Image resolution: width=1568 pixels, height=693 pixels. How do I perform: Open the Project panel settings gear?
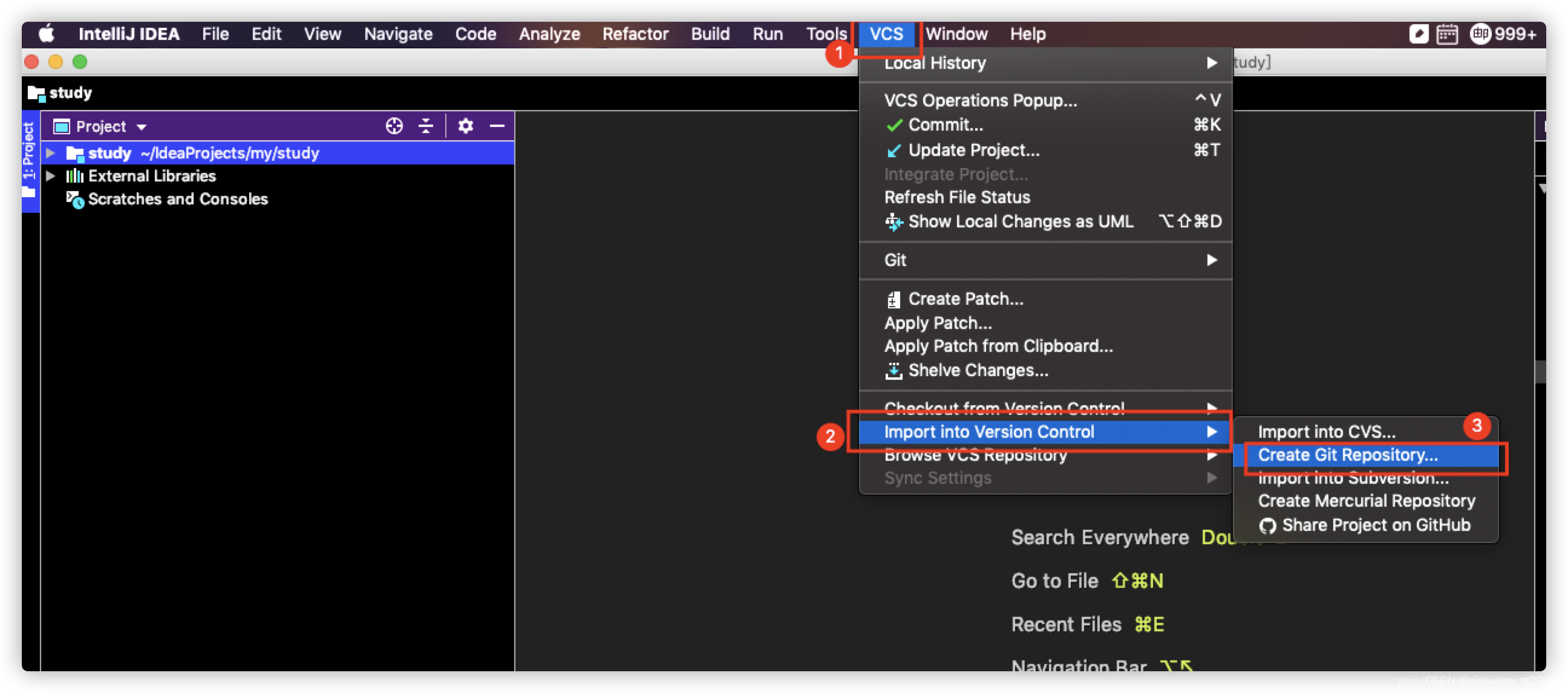tap(466, 126)
